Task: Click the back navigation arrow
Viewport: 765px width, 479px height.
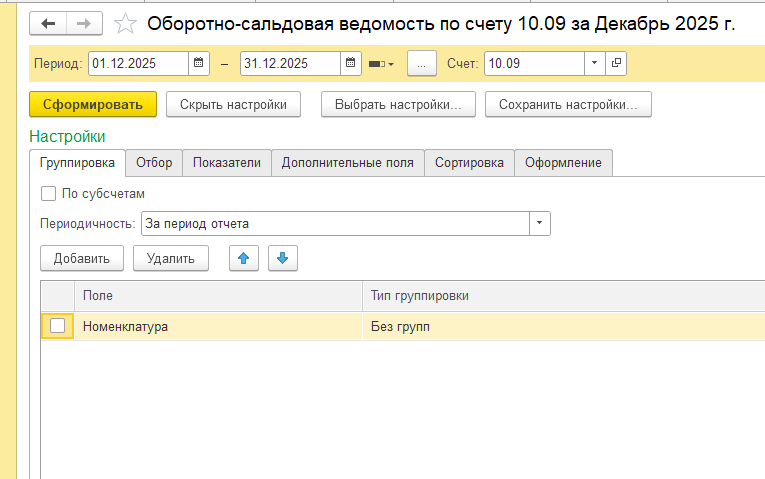Action: [x=49, y=23]
